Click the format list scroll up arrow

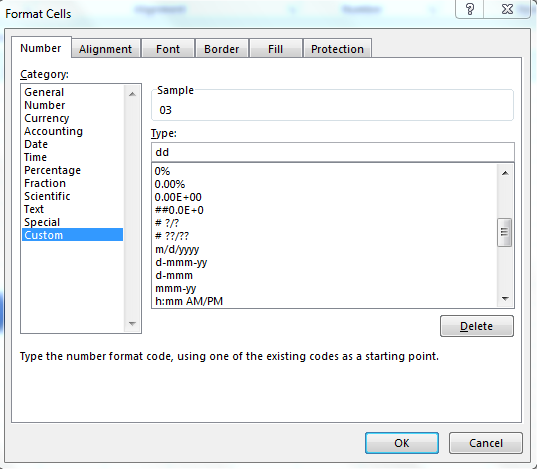[x=505, y=173]
